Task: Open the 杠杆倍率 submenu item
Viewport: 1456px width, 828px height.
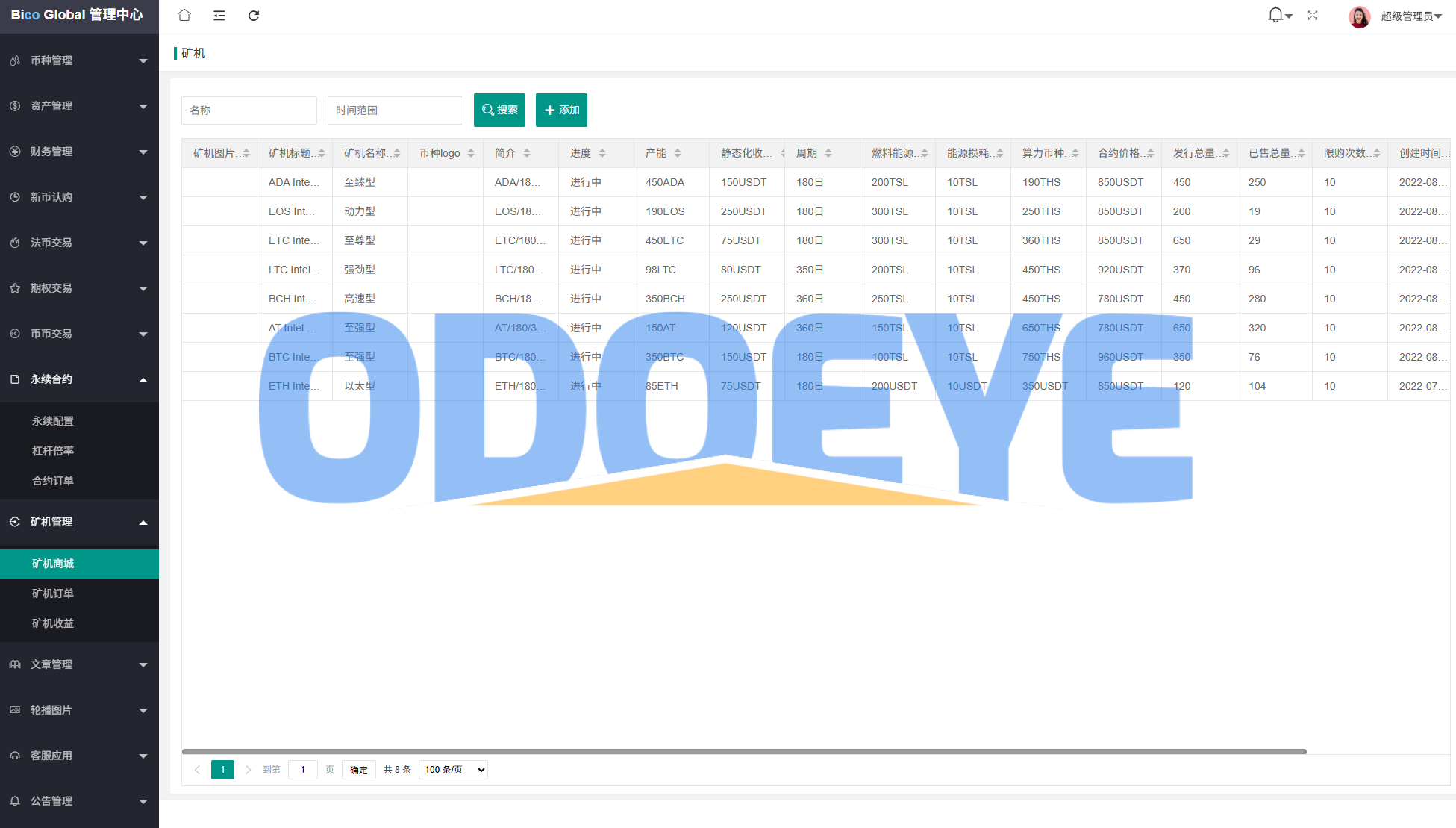Action: [53, 451]
